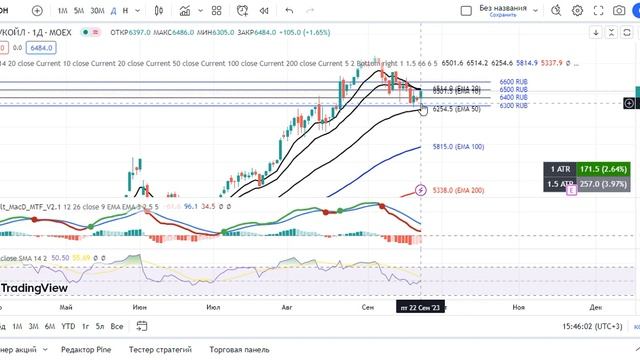
Task: Click the circular refresh icon at chart top right
Action: click(627, 33)
